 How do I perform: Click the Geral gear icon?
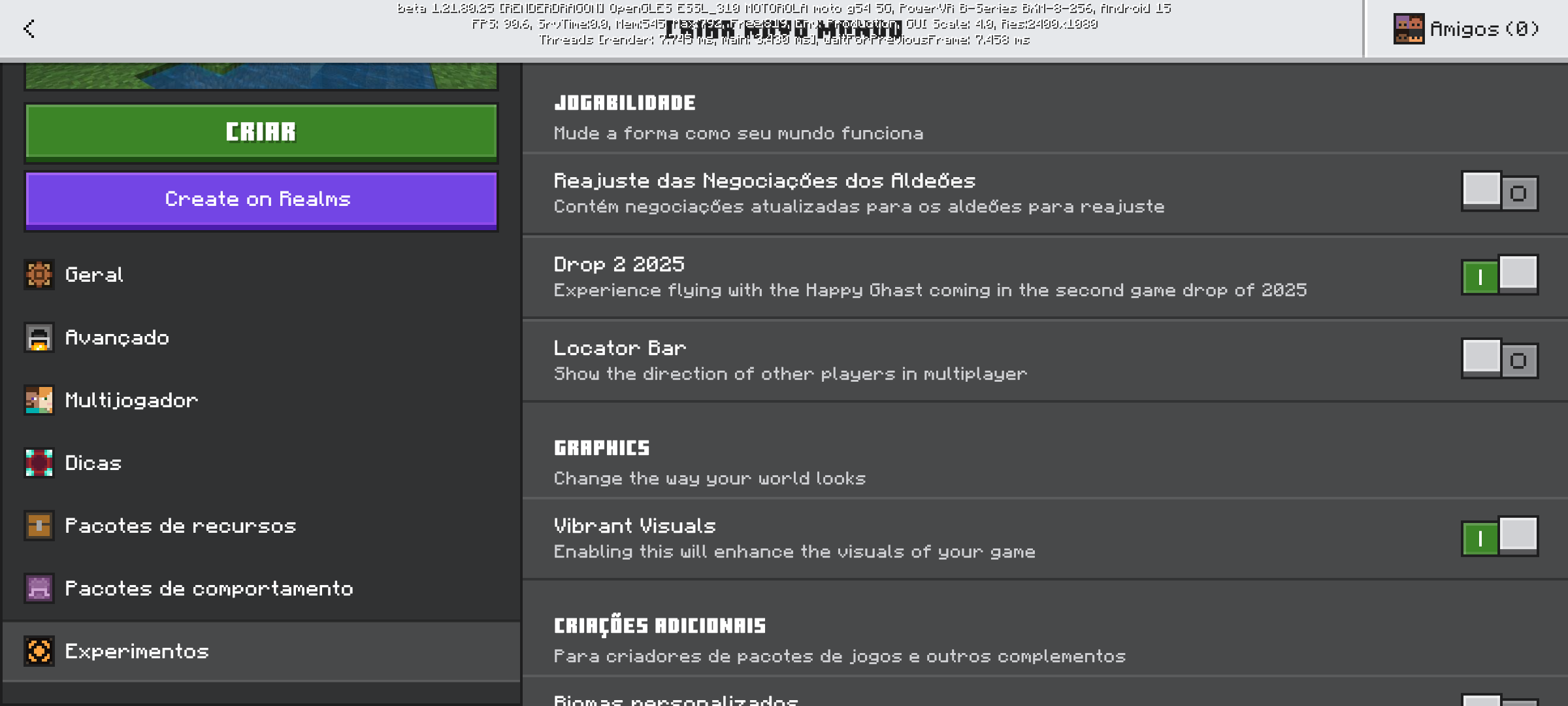coord(39,275)
